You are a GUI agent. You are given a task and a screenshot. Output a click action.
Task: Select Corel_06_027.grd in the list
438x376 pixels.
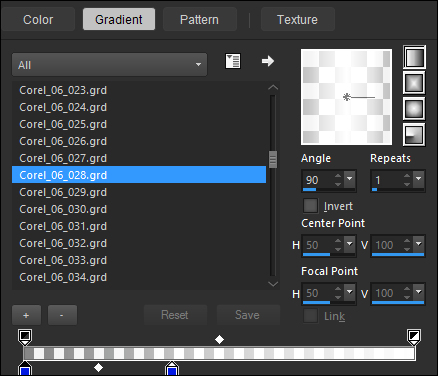[x=139, y=158]
